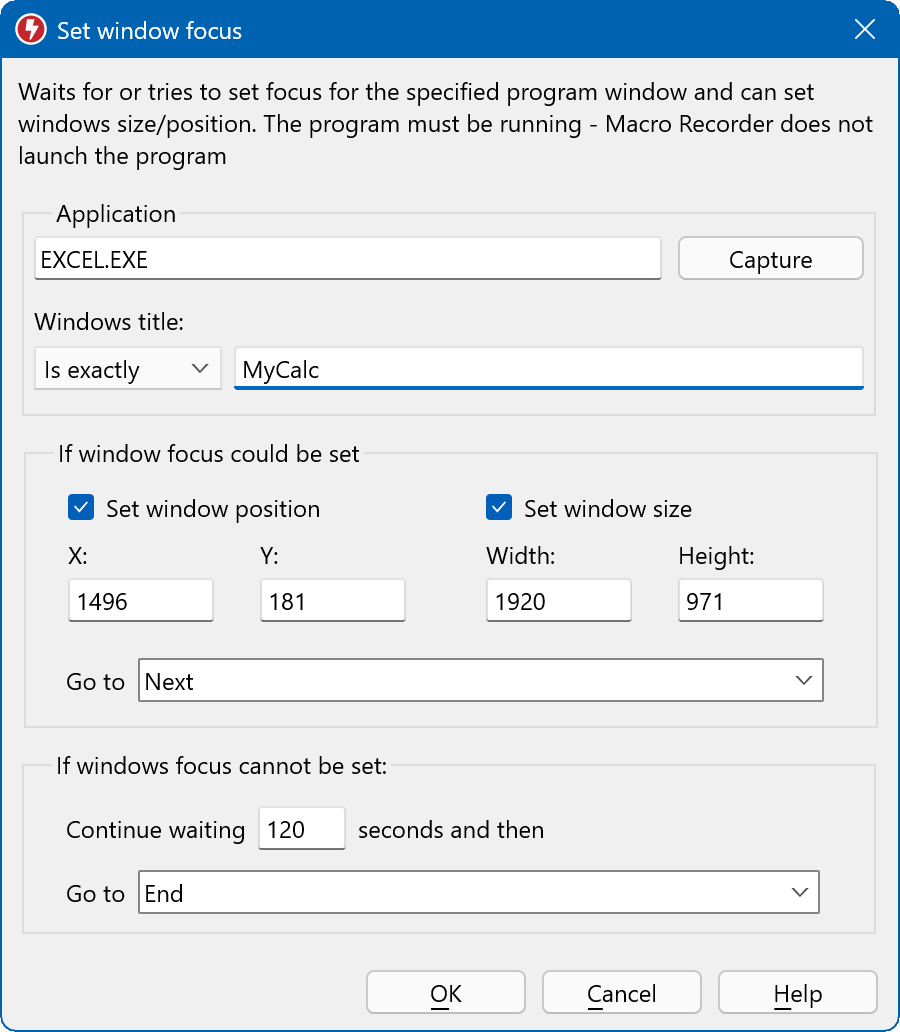Viewport: 900px width, 1032px height.
Task: Select the X position field showing 1496
Action: coord(140,600)
